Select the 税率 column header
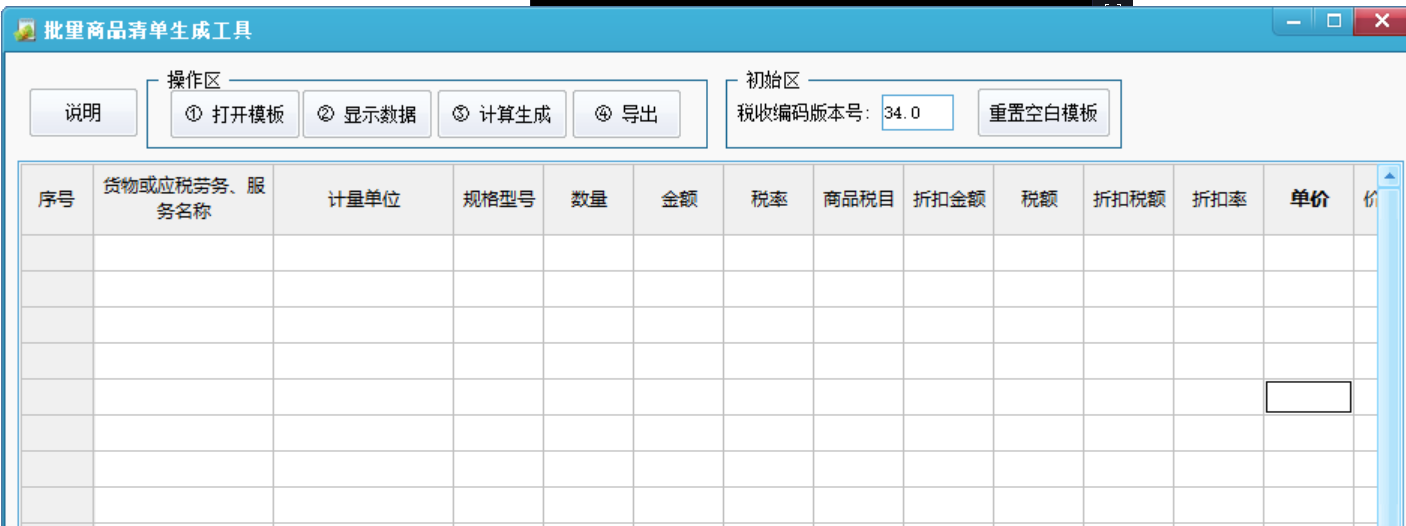This screenshot has width=1406, height=526. [768, 199]
